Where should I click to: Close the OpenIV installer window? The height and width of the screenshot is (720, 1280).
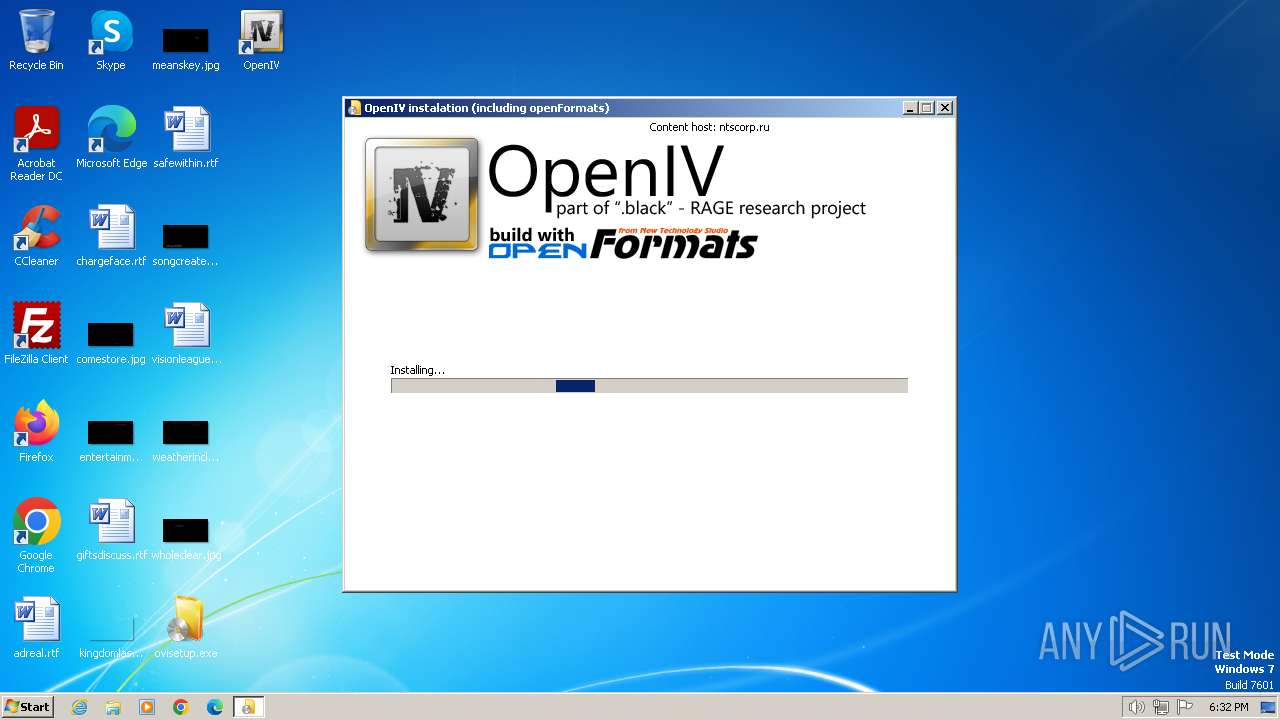(945, 108)
